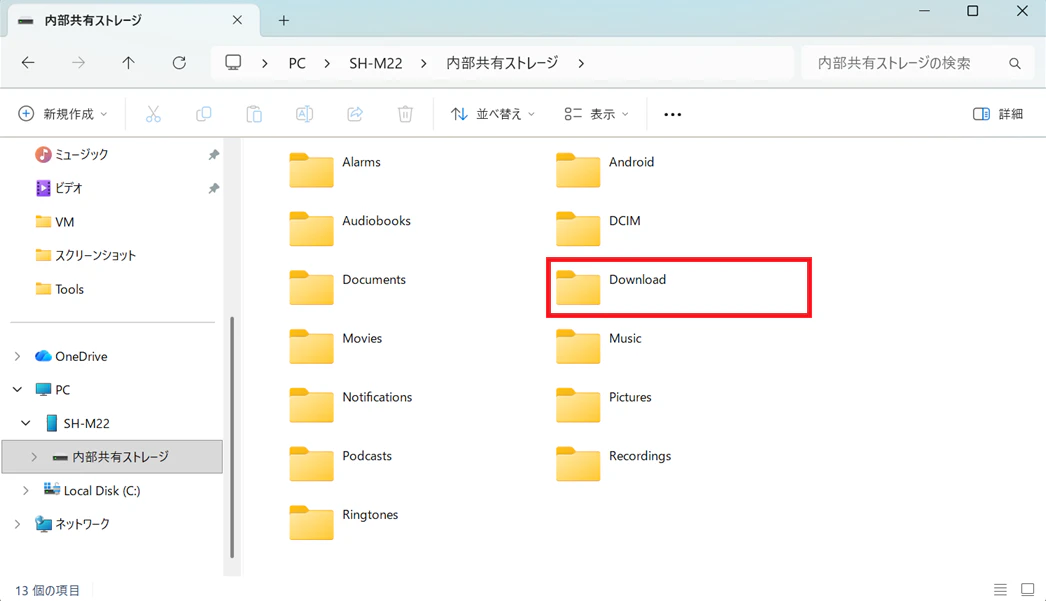The image size is (1046, 601).
Task: Click the 13 個の項目 status text
Action: [47, 590]
